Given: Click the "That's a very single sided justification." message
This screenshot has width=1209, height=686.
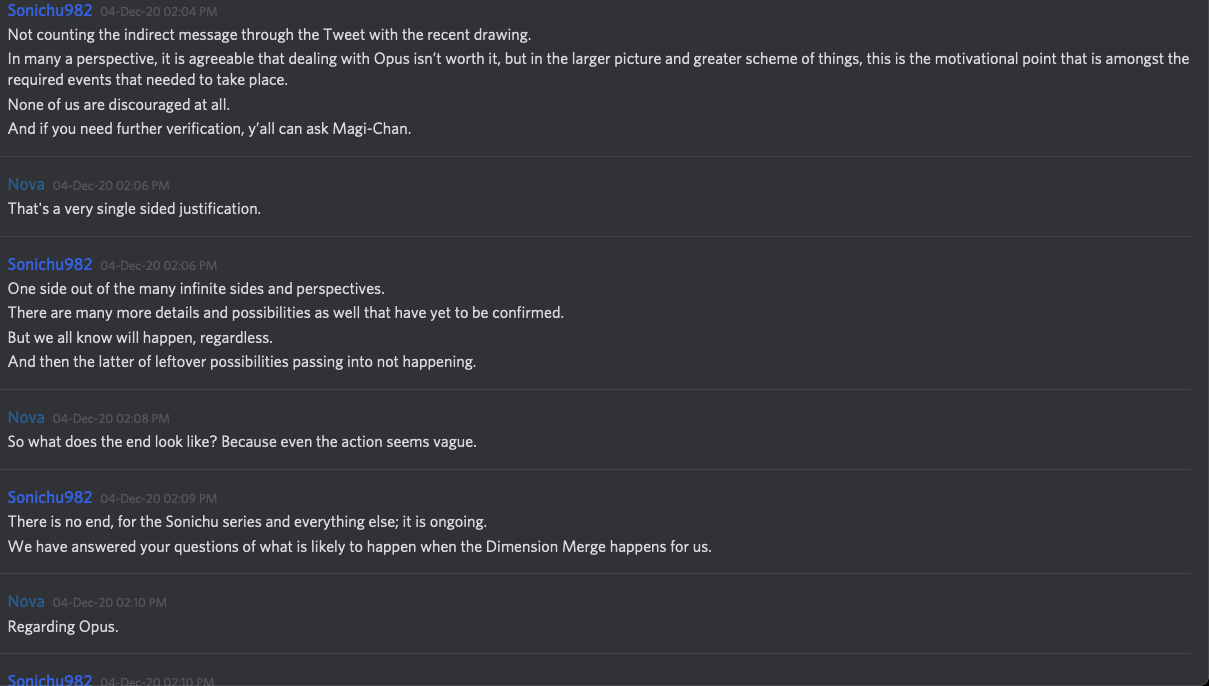Looking at the screenshot, I should coord(134,209).
